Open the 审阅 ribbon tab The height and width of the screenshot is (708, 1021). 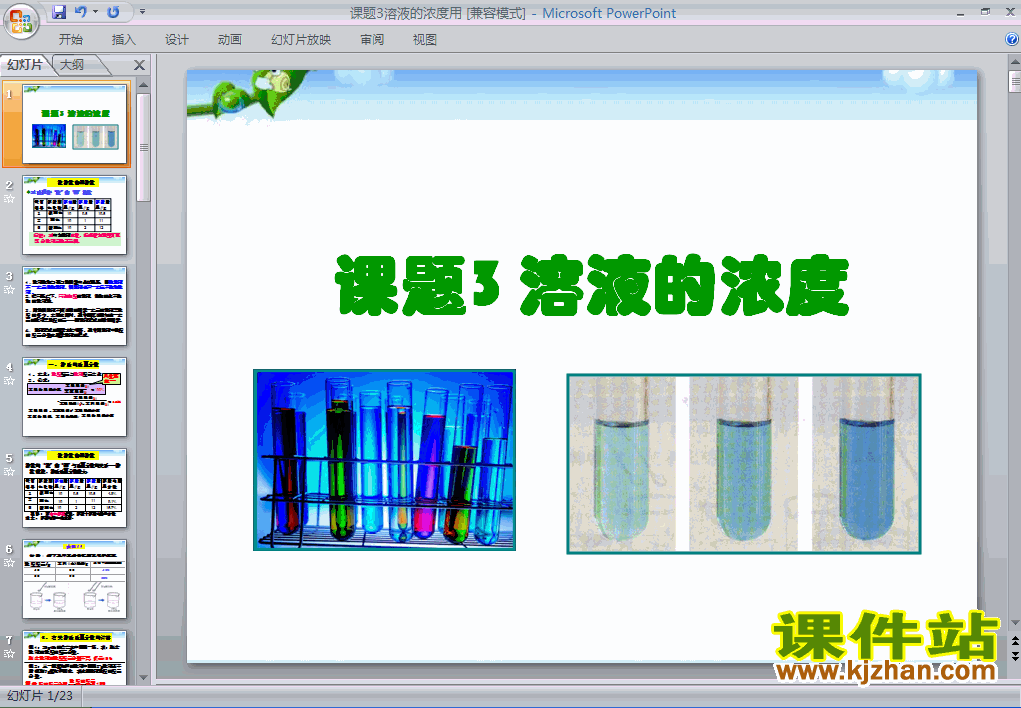(x=372, y=40)
